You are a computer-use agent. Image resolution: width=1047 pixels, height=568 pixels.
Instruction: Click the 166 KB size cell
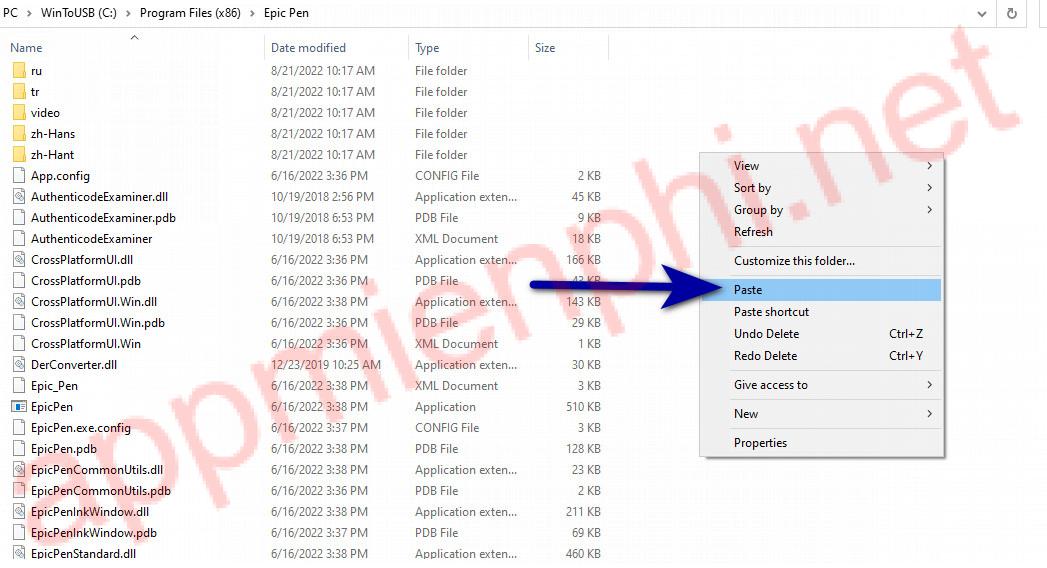pyautogui.click(x=584, y=260)
